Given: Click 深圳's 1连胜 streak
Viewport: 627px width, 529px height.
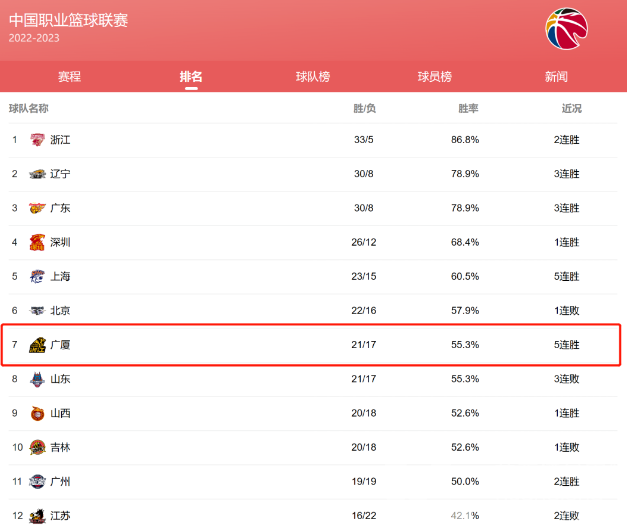Looking at the screenshot, I should [x=567, y=242].
